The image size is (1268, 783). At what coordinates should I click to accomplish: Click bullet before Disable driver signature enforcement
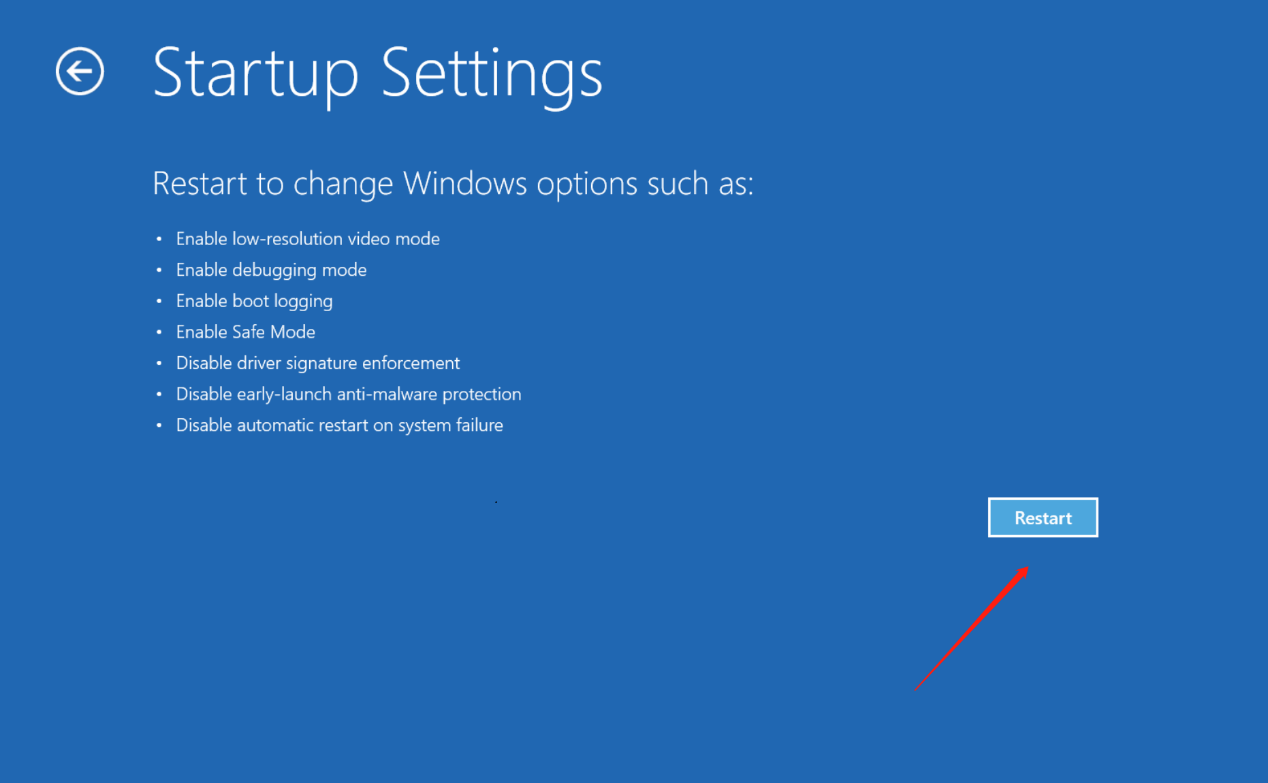[x=158, y=364]
